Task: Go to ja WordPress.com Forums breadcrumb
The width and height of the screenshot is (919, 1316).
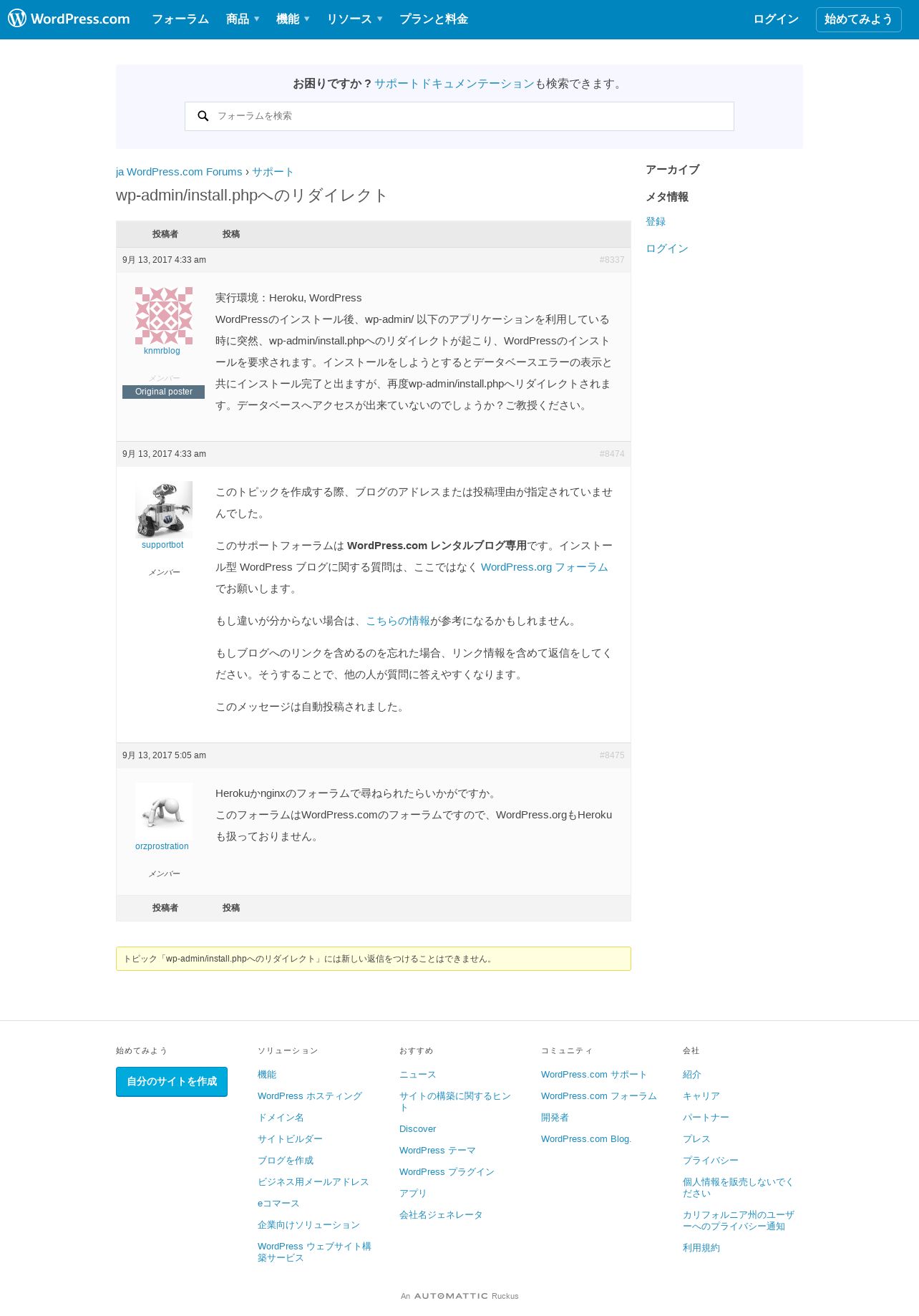Action: [x=179, y=172]
